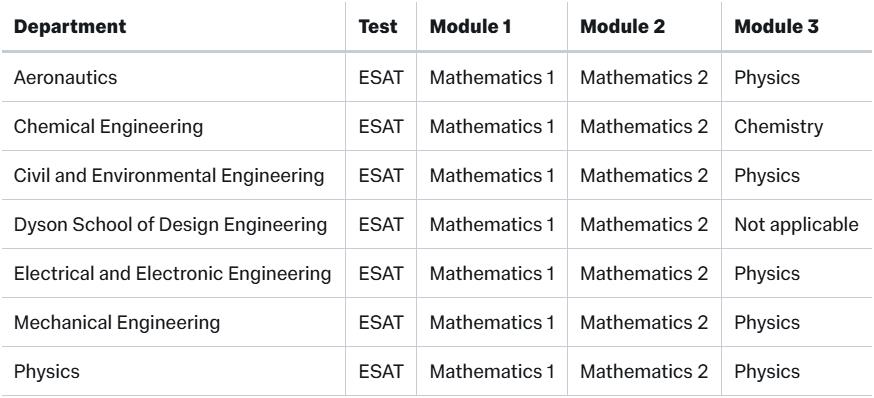Click Mathematics 2 in the Aeronautics row
The height and width of the screenshot is (398, 874).
[x=644, y=77]
